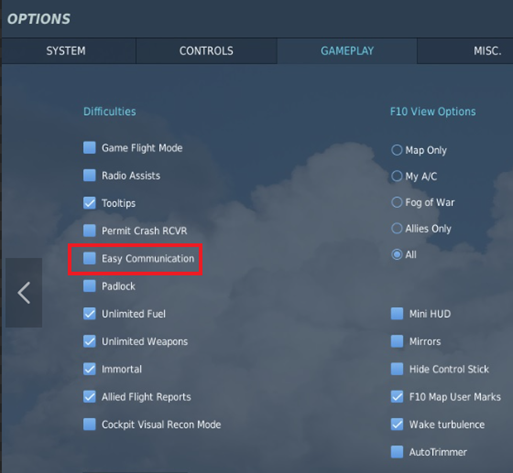
Task: Enable Game Flight Mode checkbox
Action: pos(89,148)
